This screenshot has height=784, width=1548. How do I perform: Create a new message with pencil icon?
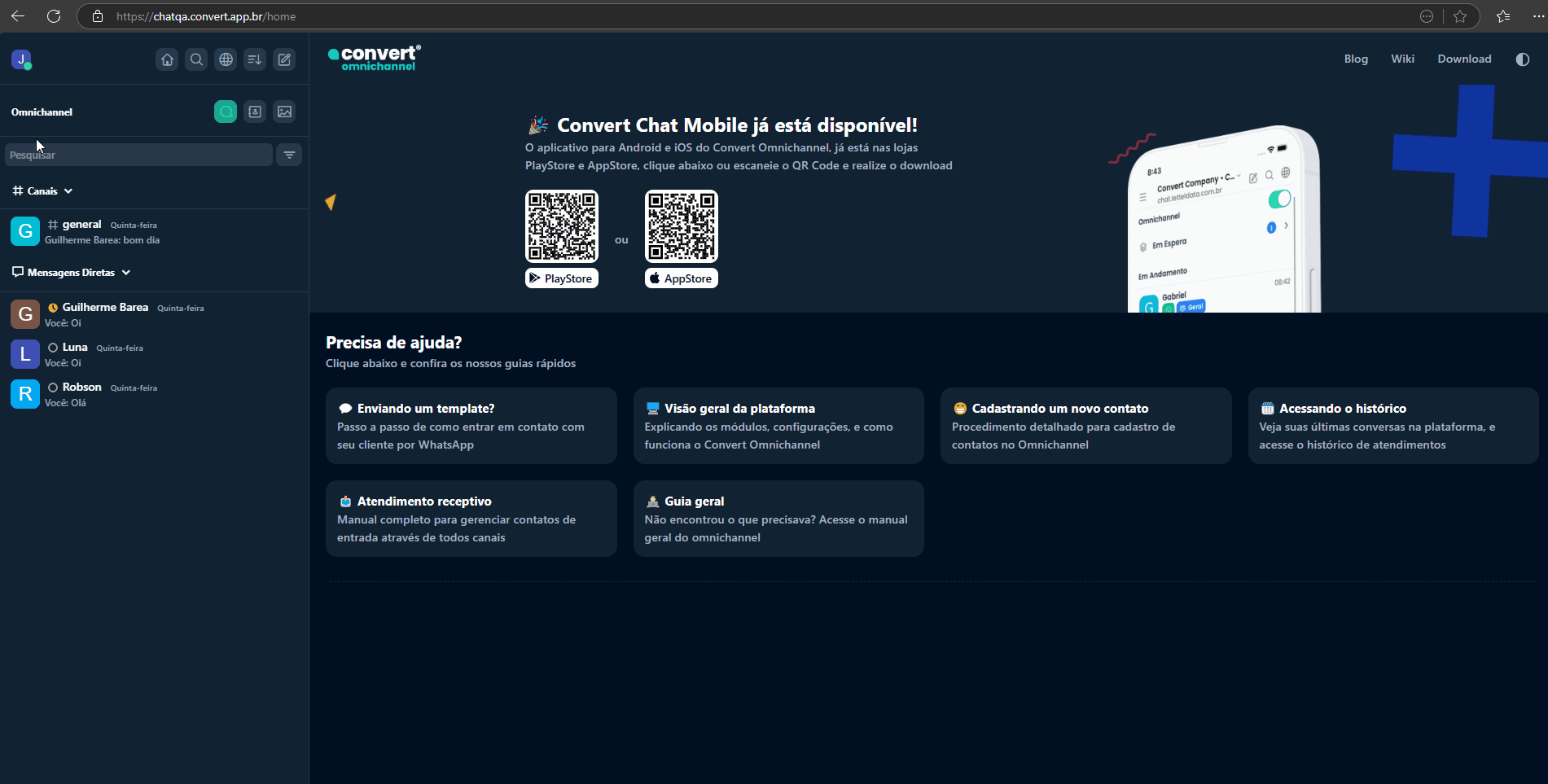(x=284, y=59)
